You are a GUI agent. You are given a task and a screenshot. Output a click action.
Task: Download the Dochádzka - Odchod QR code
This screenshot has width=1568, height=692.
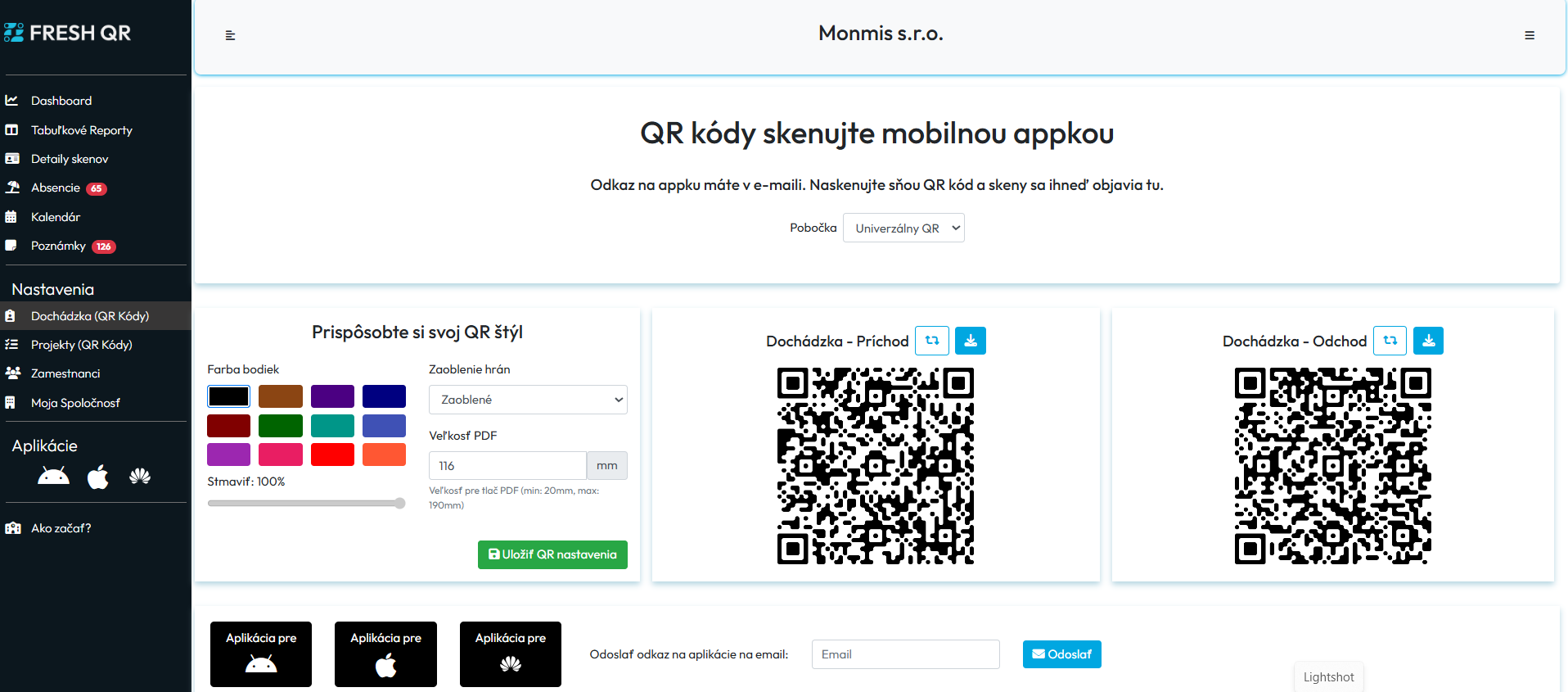pos(1428,341)
